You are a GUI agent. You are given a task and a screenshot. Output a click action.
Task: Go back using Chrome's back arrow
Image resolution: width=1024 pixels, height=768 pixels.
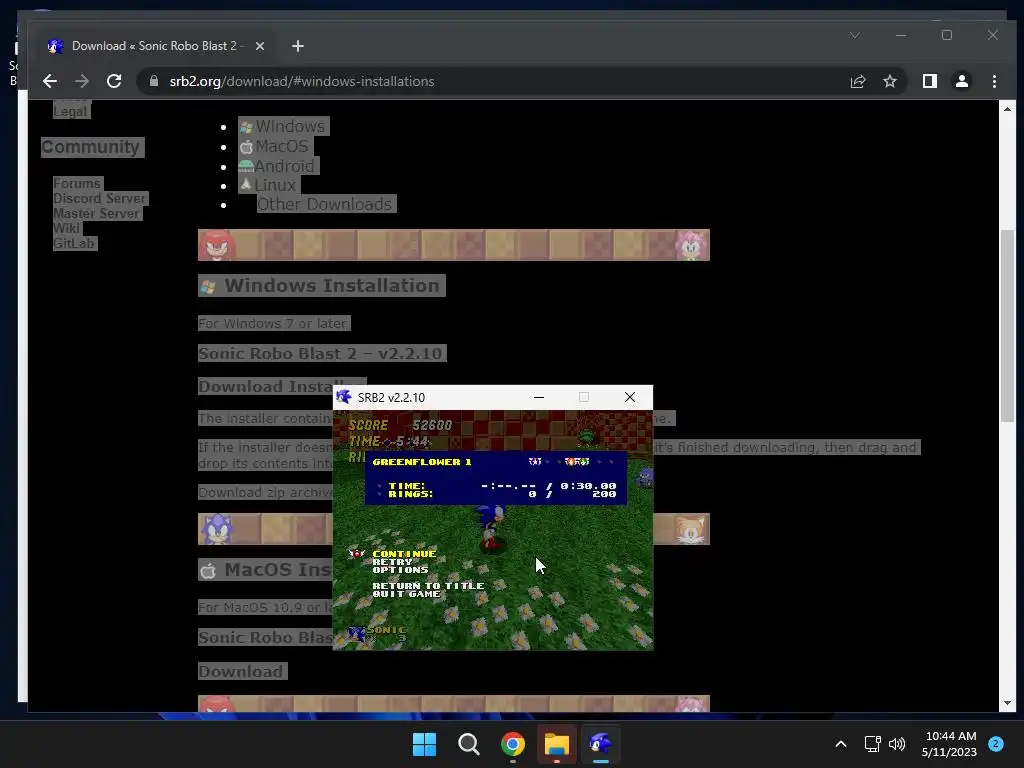[x=50, y=81]
